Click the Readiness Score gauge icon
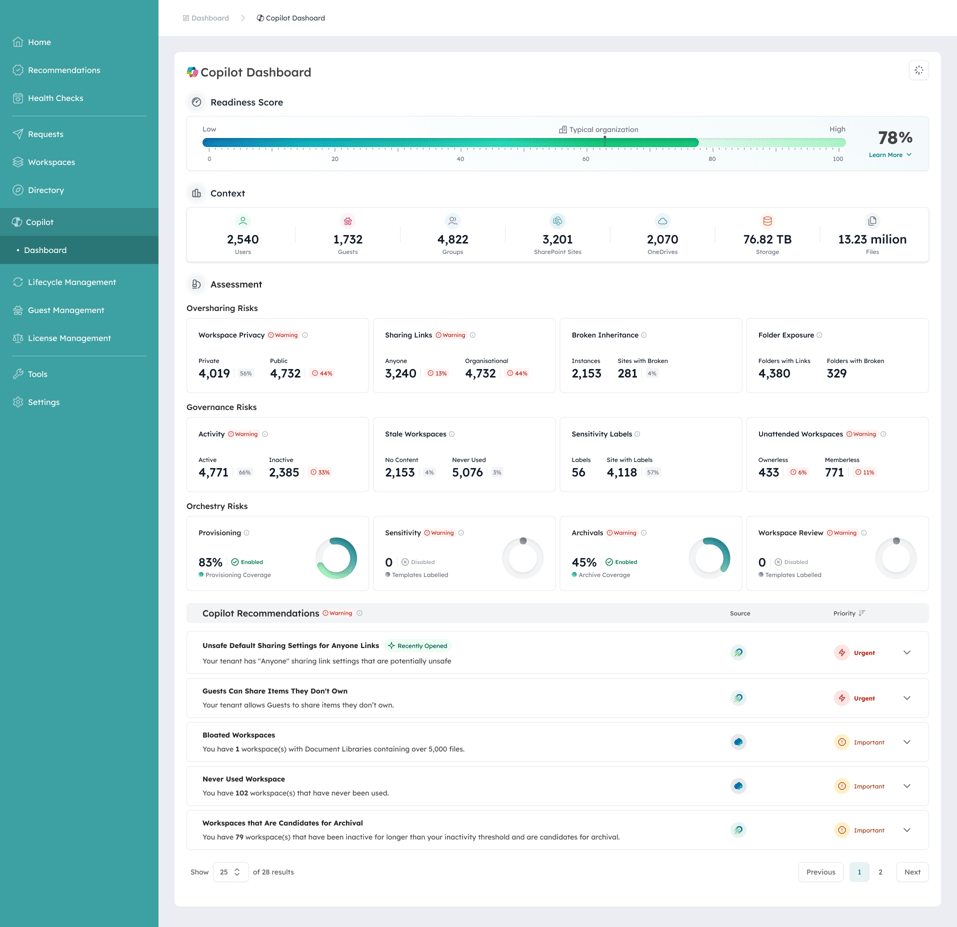 (197, 103)
